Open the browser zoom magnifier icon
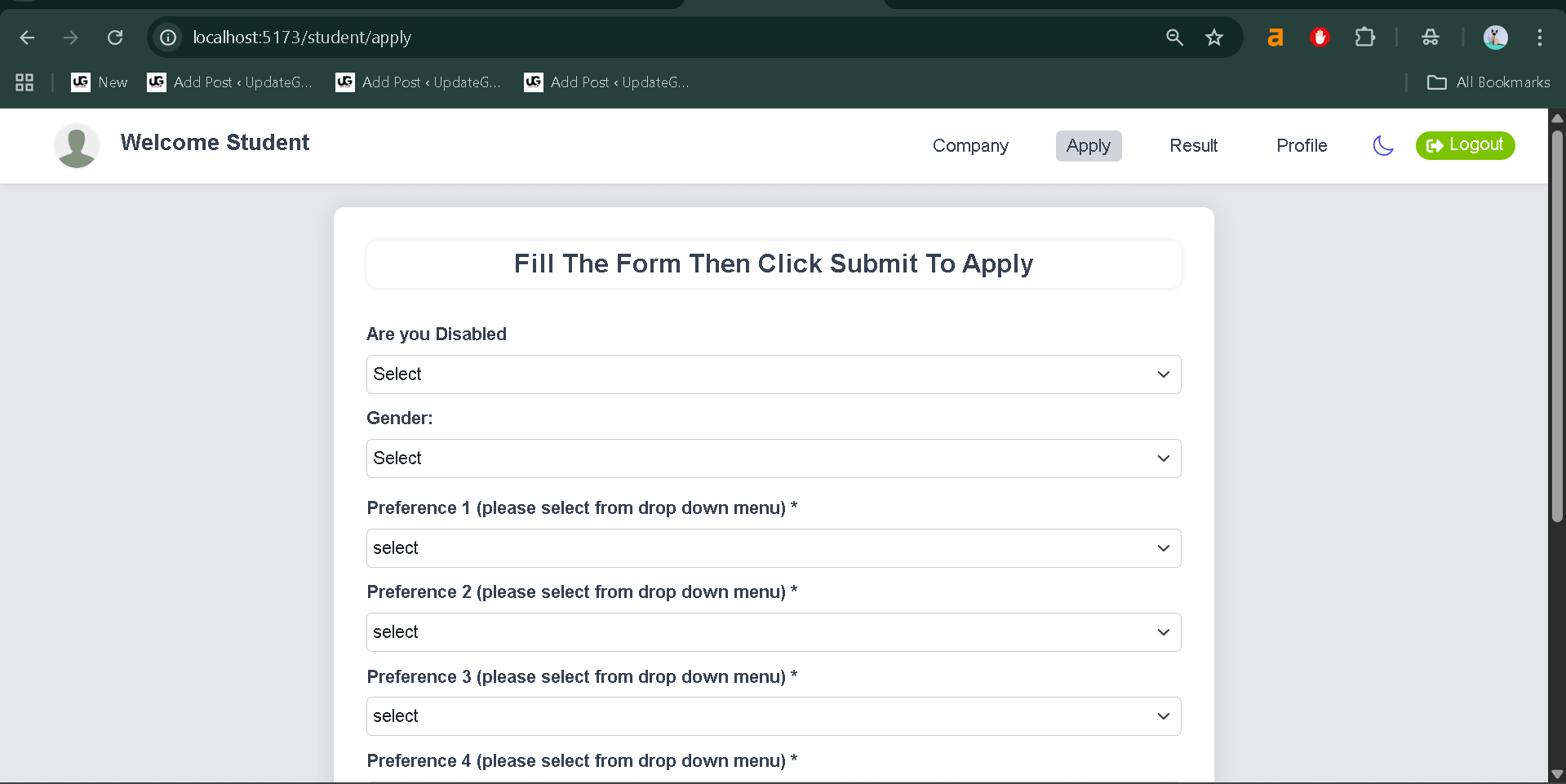1566x784 pixels. [x=1174, y=38]
